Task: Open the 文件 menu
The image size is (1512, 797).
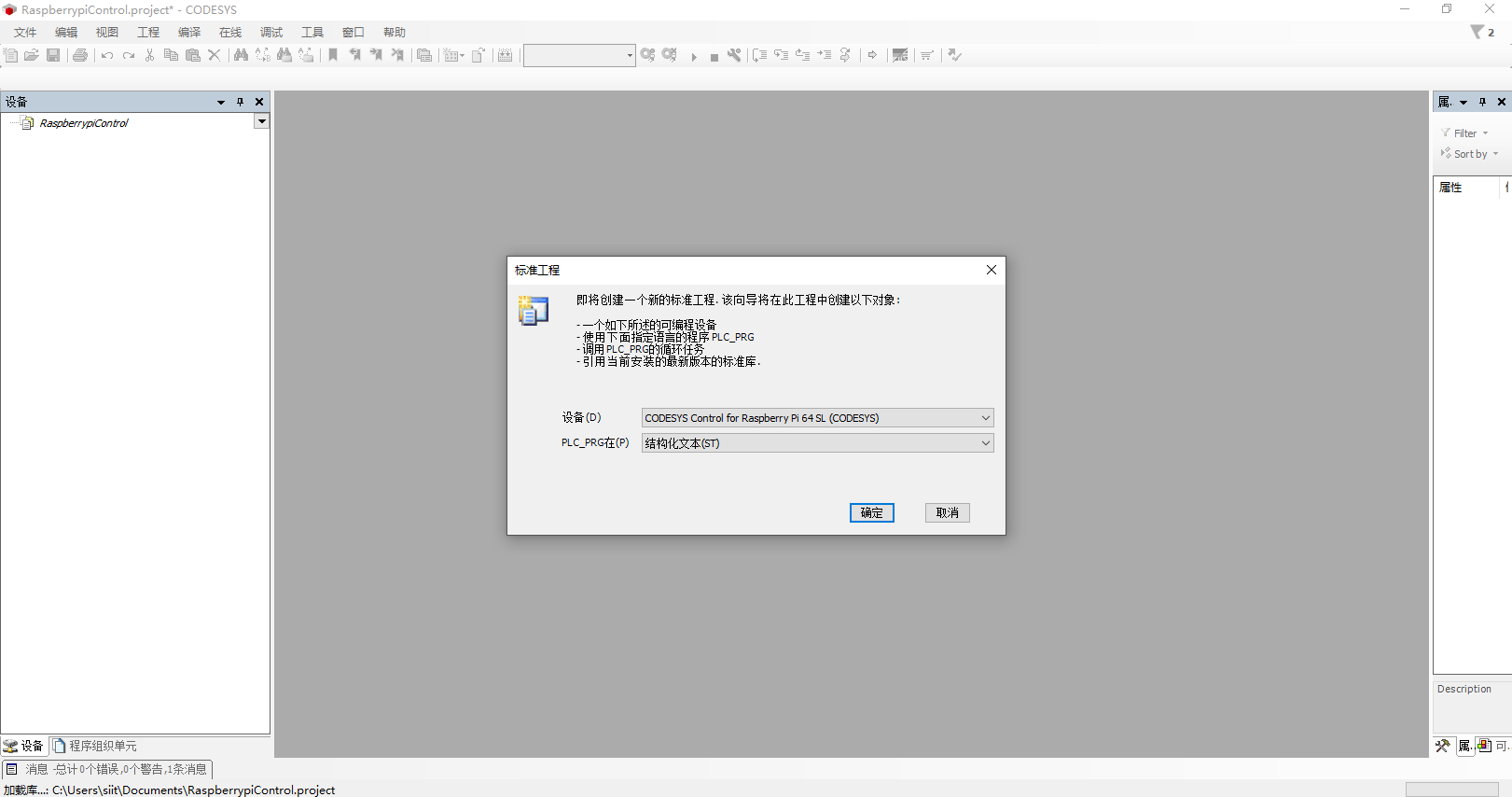Action: 25,32
